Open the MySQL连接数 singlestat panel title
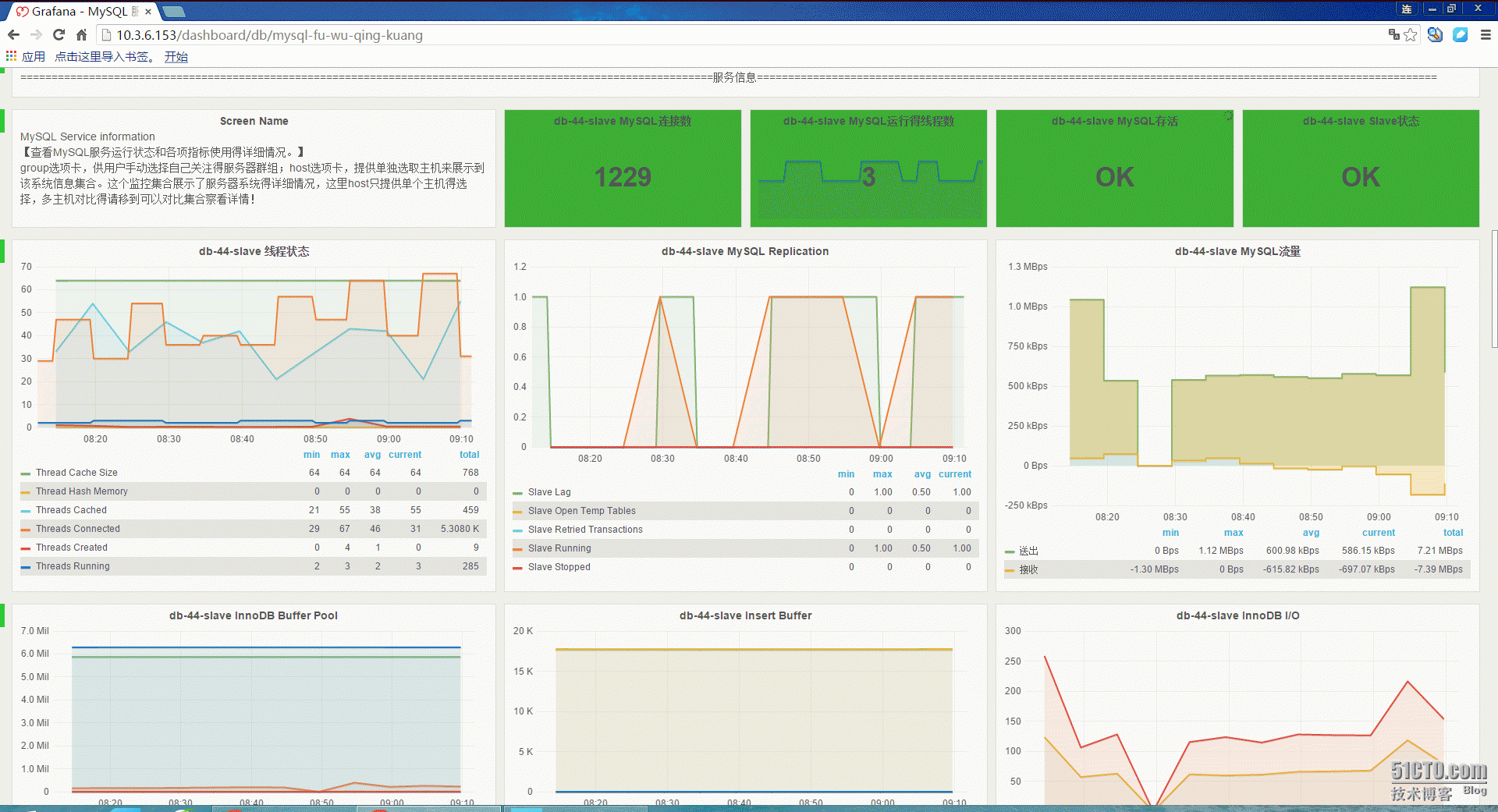1498x812 pixels. tap(623, 121)
